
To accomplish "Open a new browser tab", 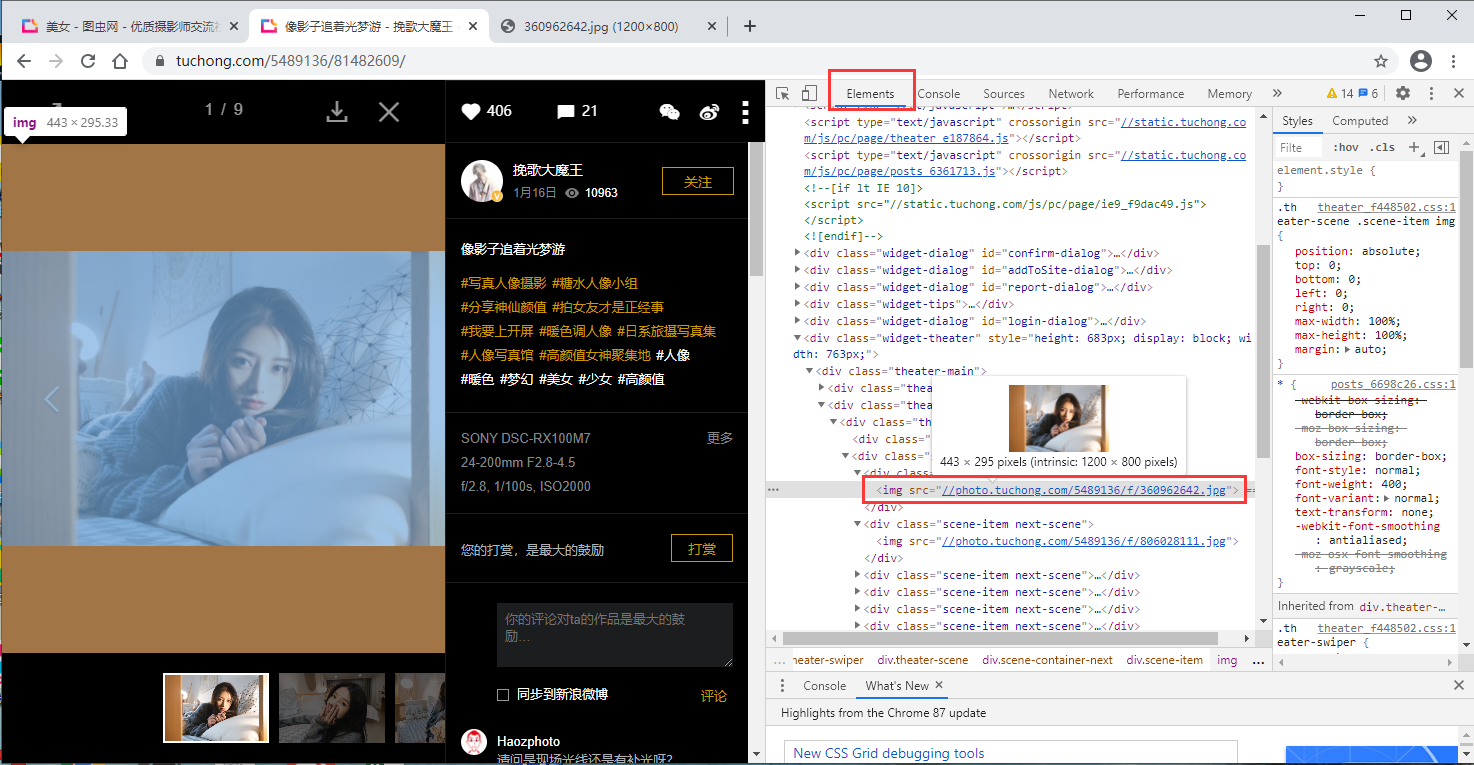I will (x=749, y=26).
